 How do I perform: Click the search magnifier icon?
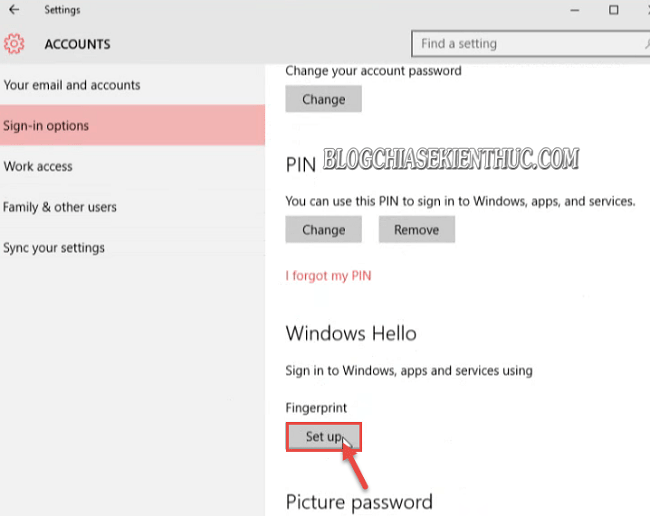(647, 44)
